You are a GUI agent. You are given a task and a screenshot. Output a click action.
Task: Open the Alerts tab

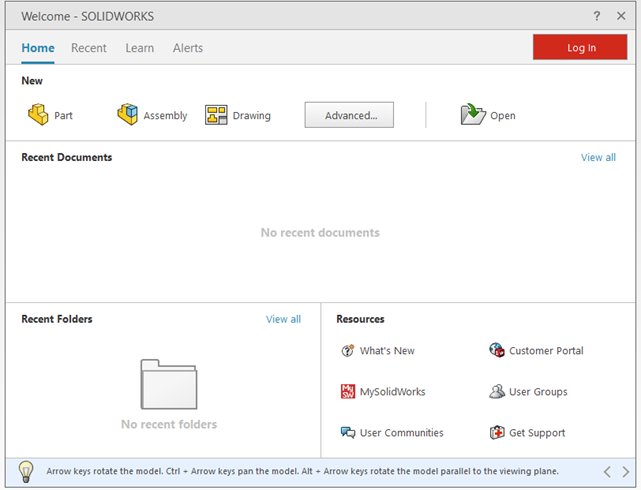pyautogui.click(x=188, y=48)
